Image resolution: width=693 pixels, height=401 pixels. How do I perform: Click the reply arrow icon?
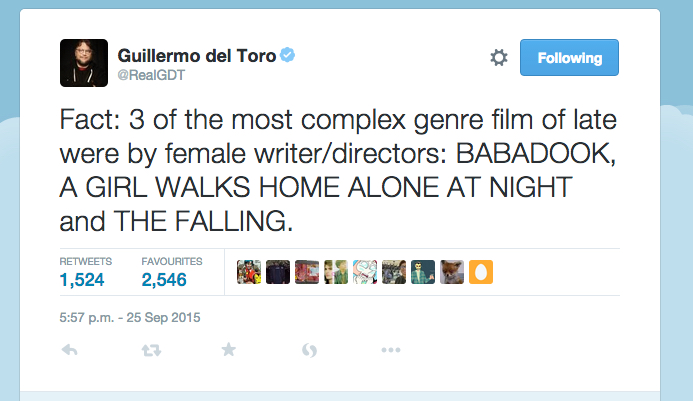(x=69, y=350)
